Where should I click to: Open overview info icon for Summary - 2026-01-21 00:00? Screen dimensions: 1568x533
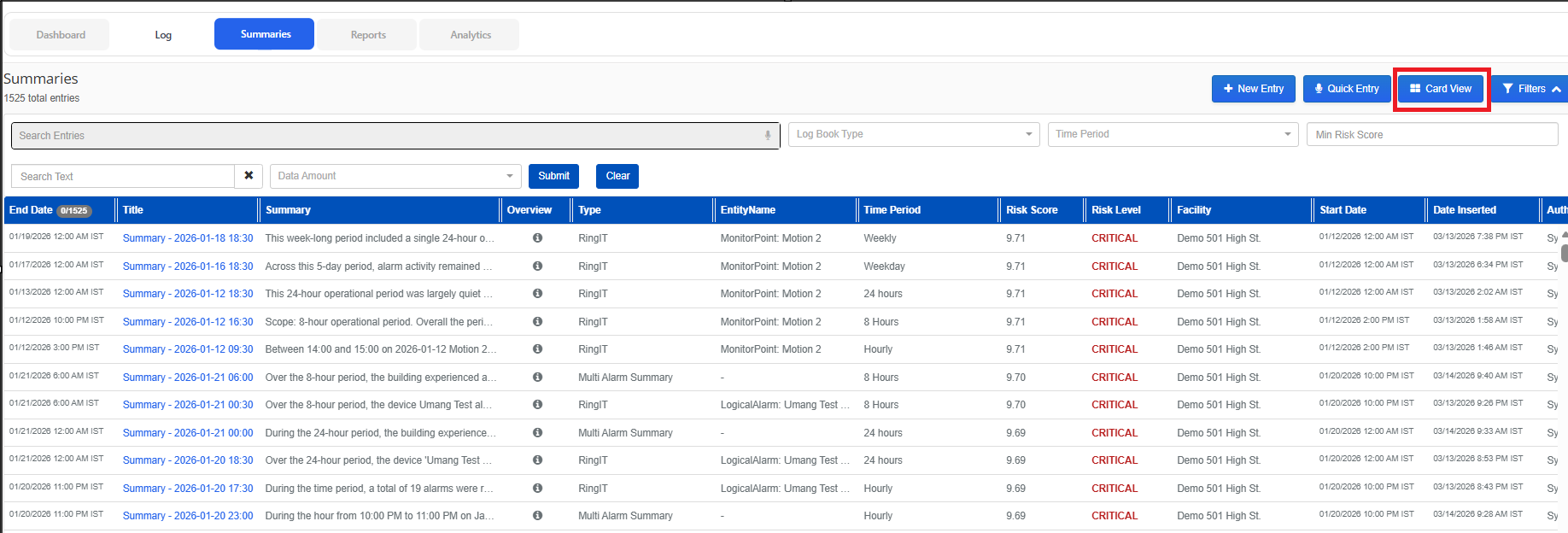[x=537, y=432]
